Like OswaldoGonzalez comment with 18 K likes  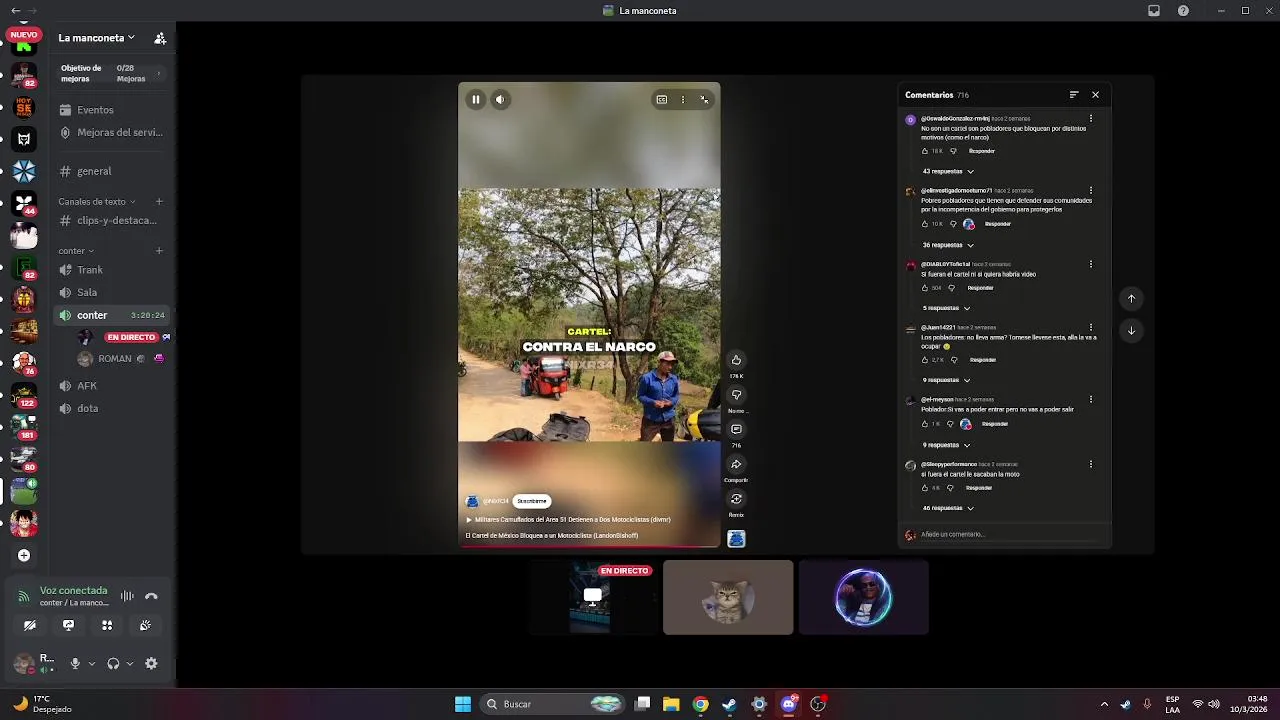[925, 151]
